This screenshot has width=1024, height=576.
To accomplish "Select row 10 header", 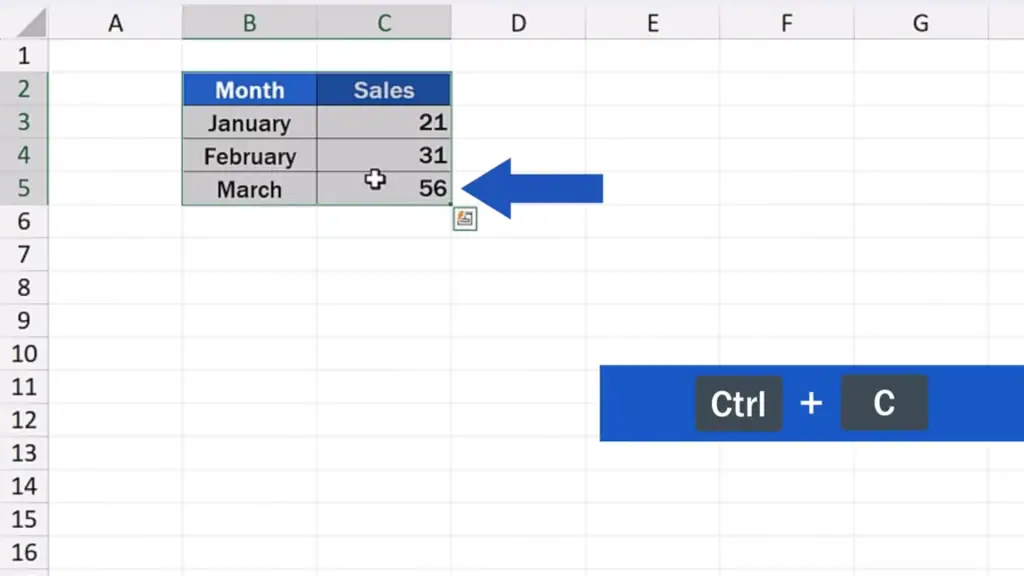I will tap(24, 354).
